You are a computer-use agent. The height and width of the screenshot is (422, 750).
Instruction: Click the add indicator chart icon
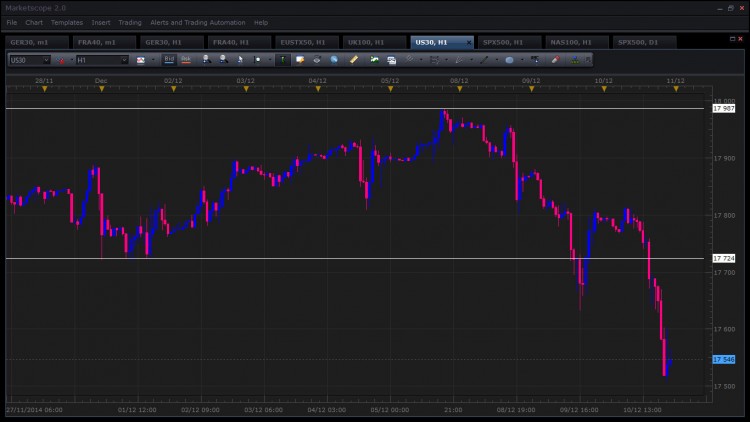374,60
